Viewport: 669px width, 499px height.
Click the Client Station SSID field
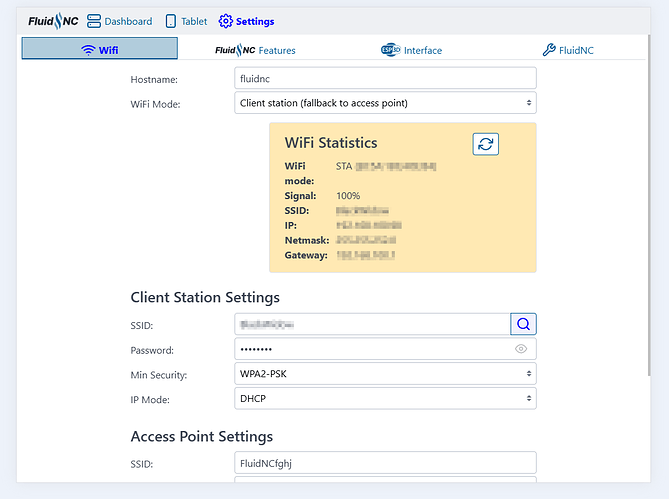372,323
